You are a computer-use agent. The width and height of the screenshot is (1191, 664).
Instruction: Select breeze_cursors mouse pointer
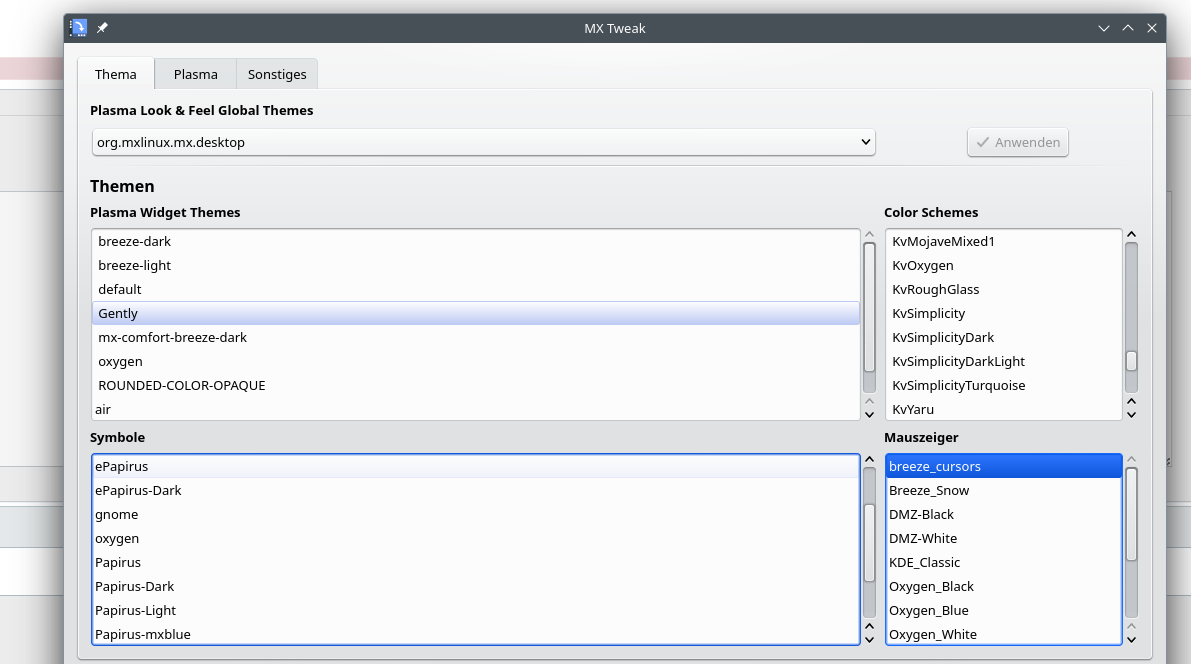pos(1003,466)
